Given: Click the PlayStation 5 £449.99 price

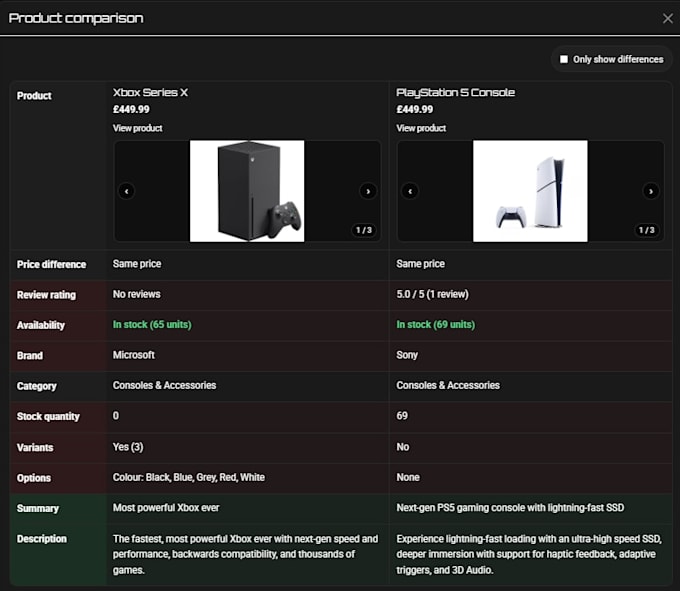Looking at the screenshot, I should [414, 109].
